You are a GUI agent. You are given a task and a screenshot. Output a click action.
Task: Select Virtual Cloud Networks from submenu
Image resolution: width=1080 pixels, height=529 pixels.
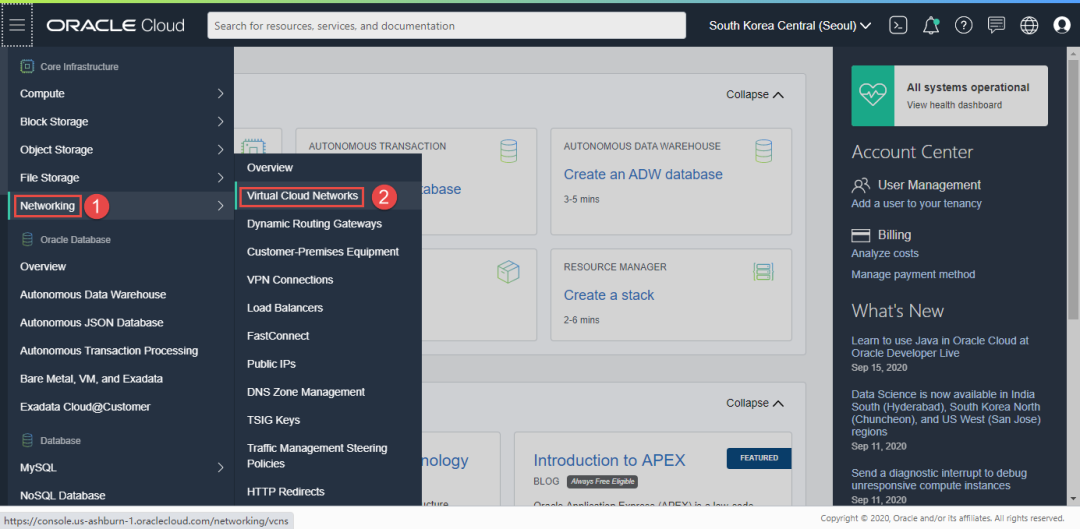coord(303,196)
